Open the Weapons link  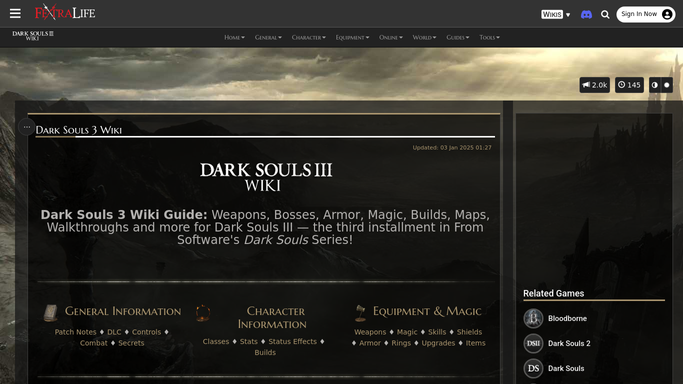click(370, 332)
